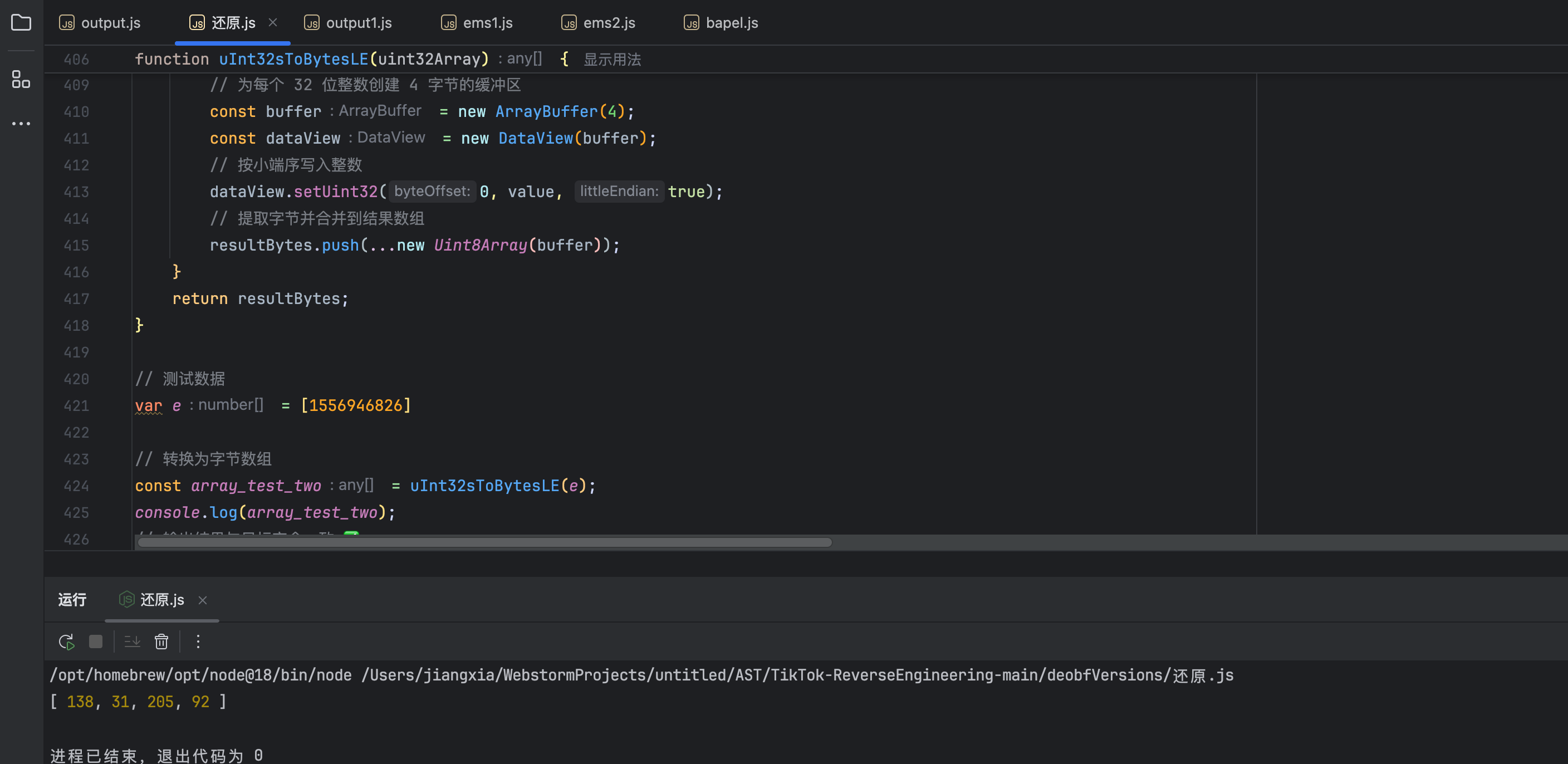Click JS file icon on output.js tab
The image size is (1568, 764).
pyautogui.click(x=66, y=23)
